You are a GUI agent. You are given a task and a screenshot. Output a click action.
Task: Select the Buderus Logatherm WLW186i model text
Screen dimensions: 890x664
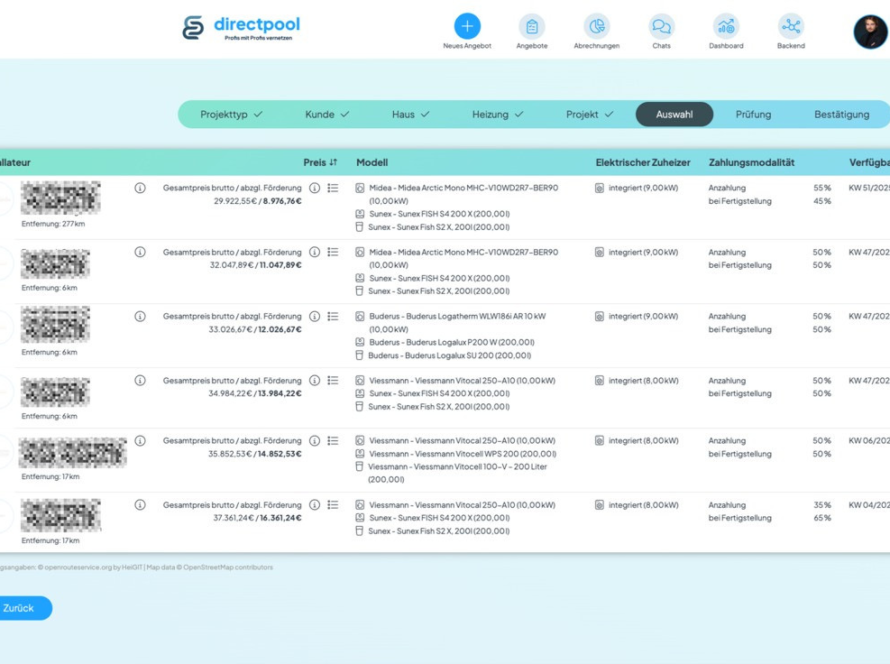click(x=457, y=316)
